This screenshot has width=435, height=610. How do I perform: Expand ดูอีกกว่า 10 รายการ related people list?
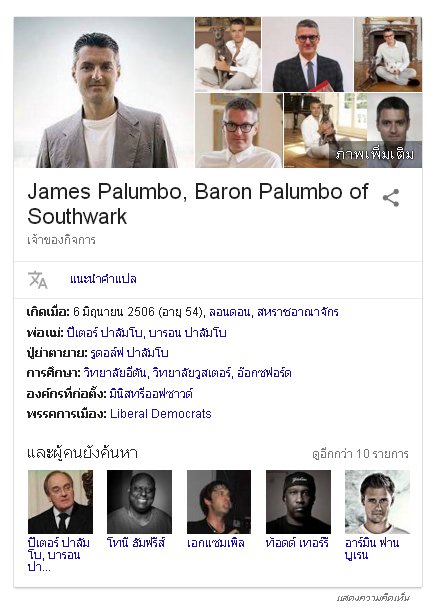click(x=360, y=454)
